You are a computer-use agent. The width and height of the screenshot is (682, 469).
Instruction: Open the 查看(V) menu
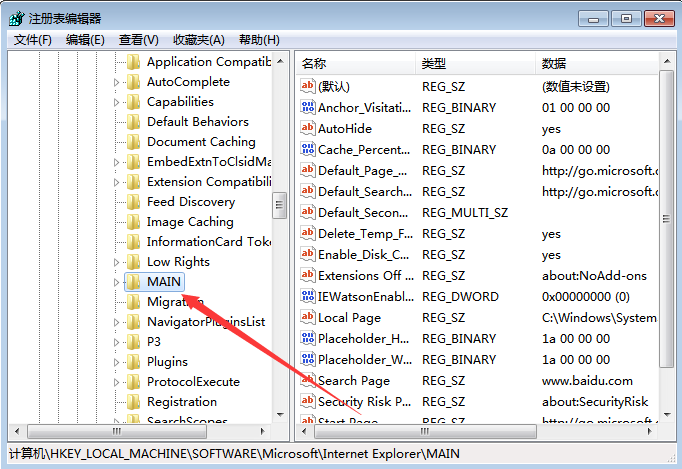click(x=138, y=40)
